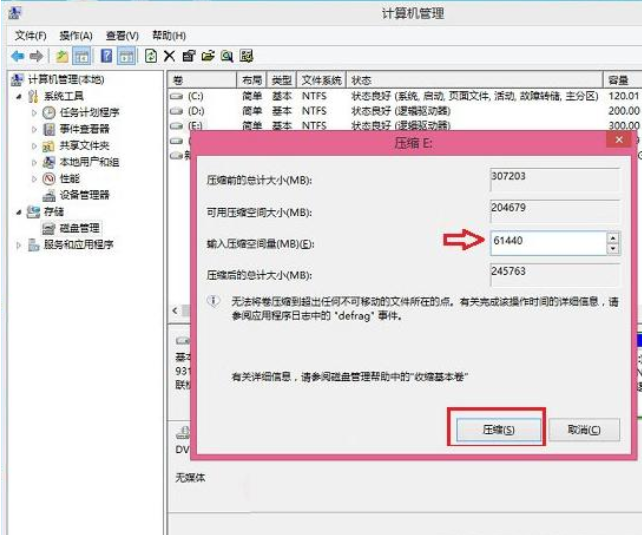This screenshot has height=535, width=642.
Task: Increase shrink size with the up spinner arrow
Action: tap(612, 237)
